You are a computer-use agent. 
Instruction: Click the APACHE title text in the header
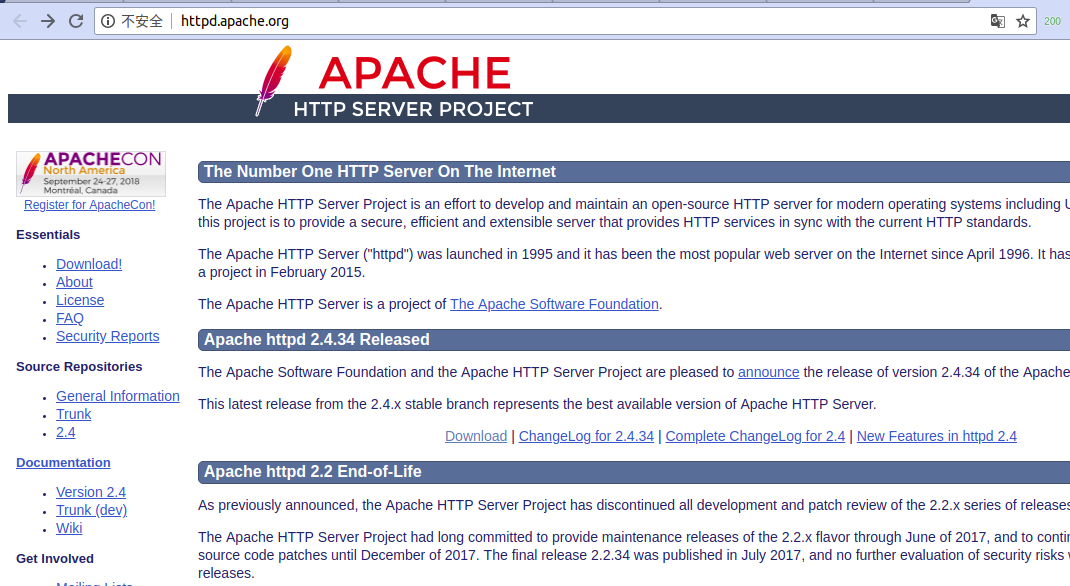point(415,73)
